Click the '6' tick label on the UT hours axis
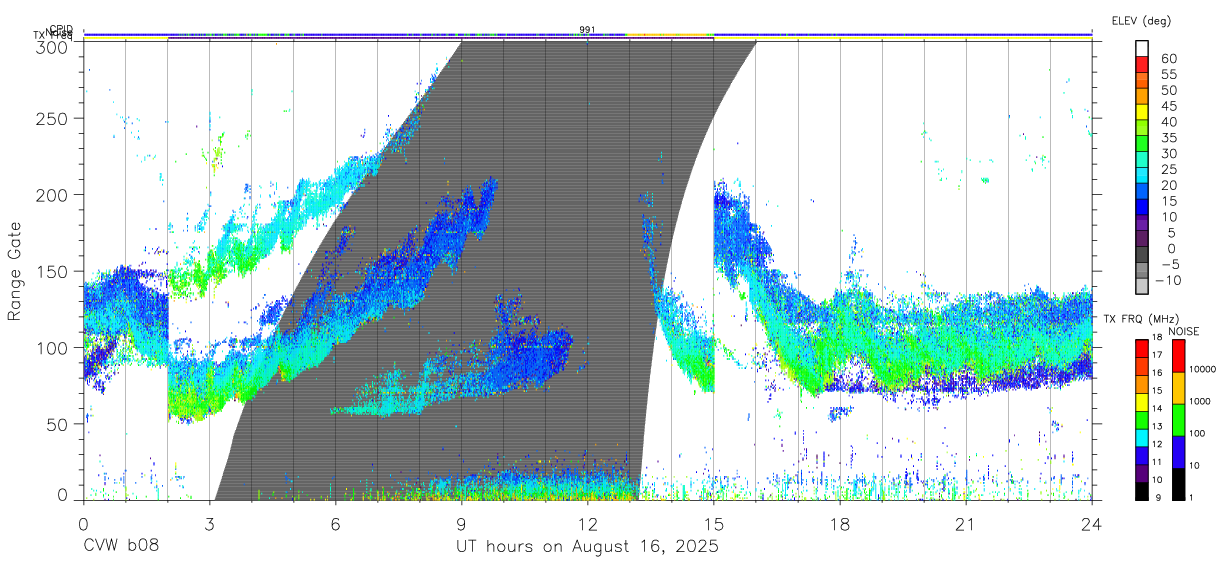The image size is (1228, 567). pos(336,525)
